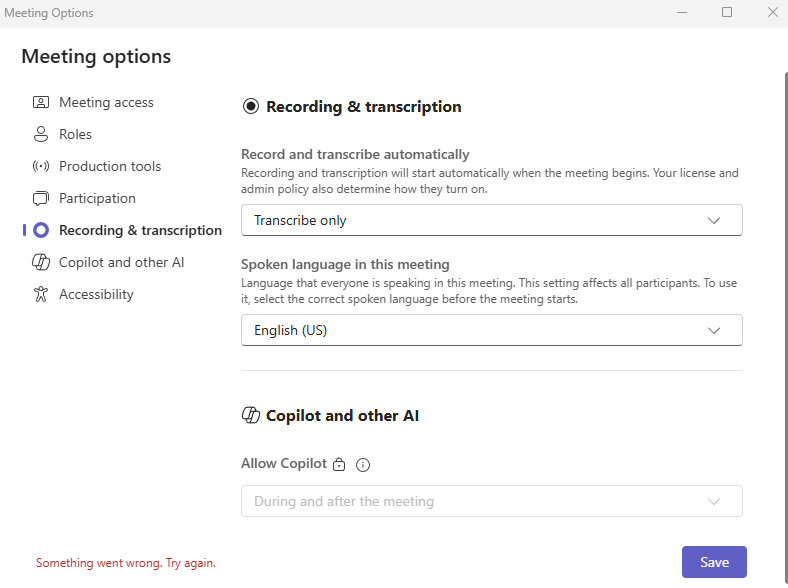Click the Copilot icon in sidebar
The height and width of the screenshot is (588, 788).
(41, 262)
